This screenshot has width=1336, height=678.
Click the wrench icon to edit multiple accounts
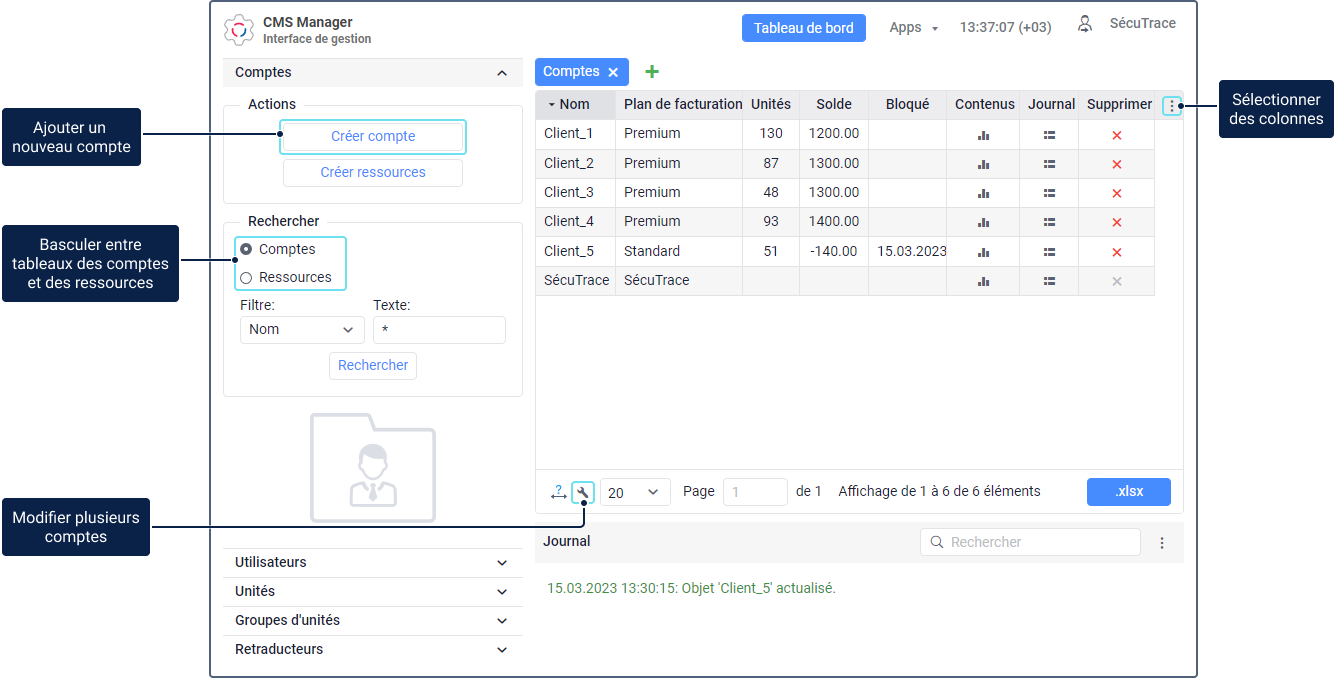pos(583,492)
